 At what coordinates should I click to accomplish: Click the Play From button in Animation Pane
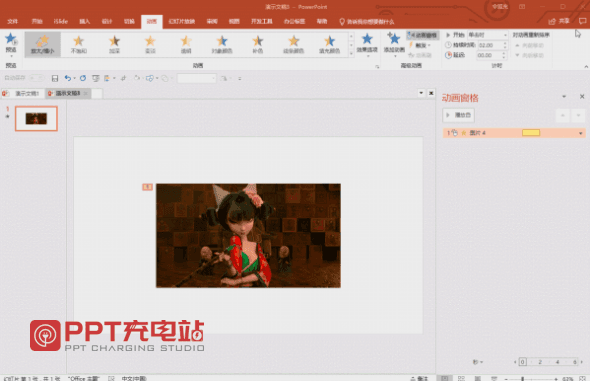[x=458, y=115]
